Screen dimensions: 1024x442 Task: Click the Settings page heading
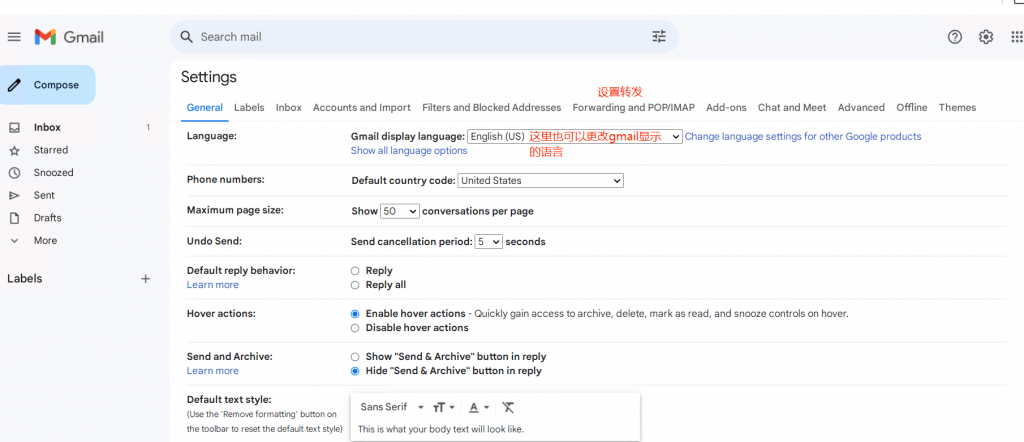[208, 77]
